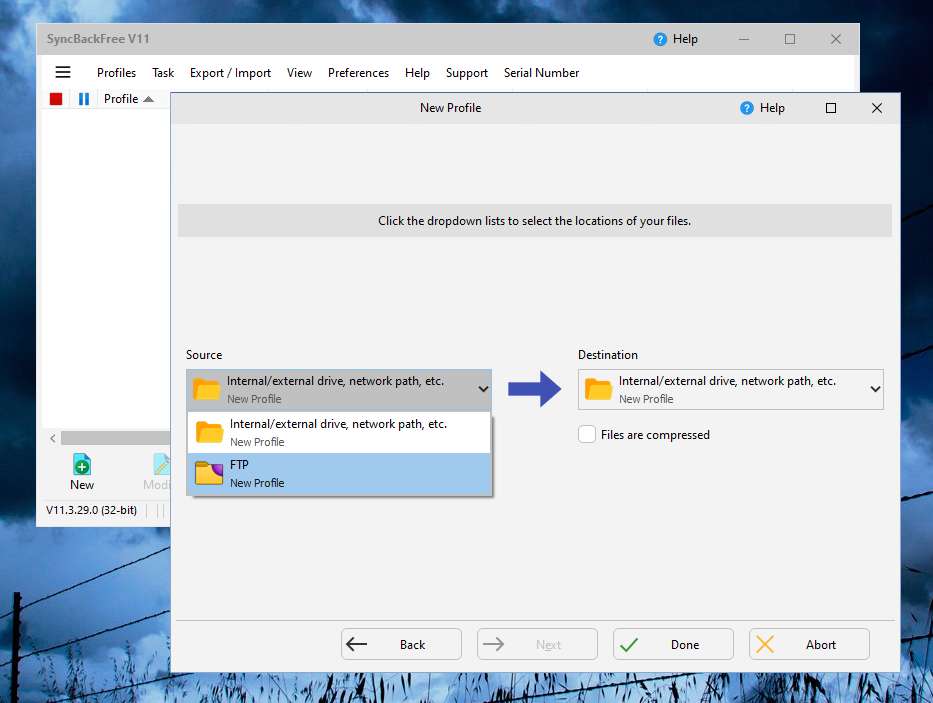Image resolution: width=933 pixels, height=703 pixels.
Task: Click the Back button
Action: (401, 644)
